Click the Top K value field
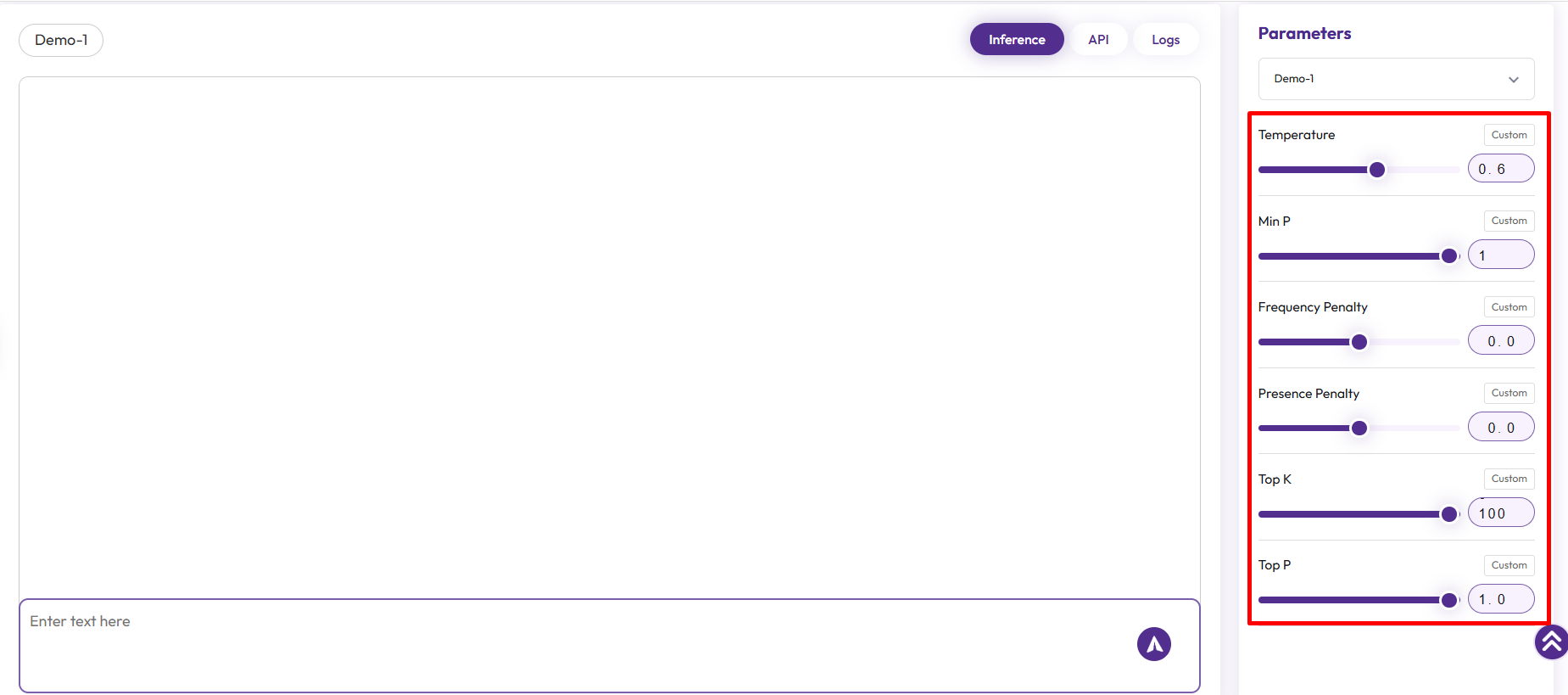 coord(1500,513)
